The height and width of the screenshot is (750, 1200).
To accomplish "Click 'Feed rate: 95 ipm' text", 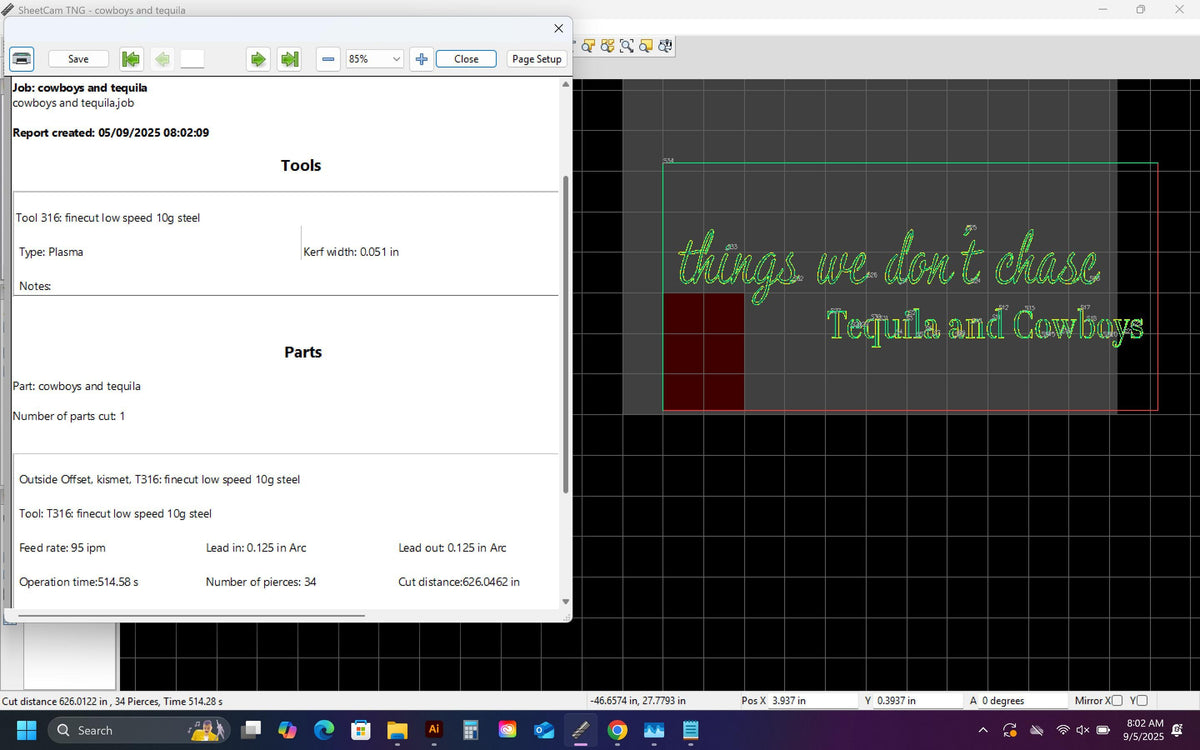I will coord(62,548).
